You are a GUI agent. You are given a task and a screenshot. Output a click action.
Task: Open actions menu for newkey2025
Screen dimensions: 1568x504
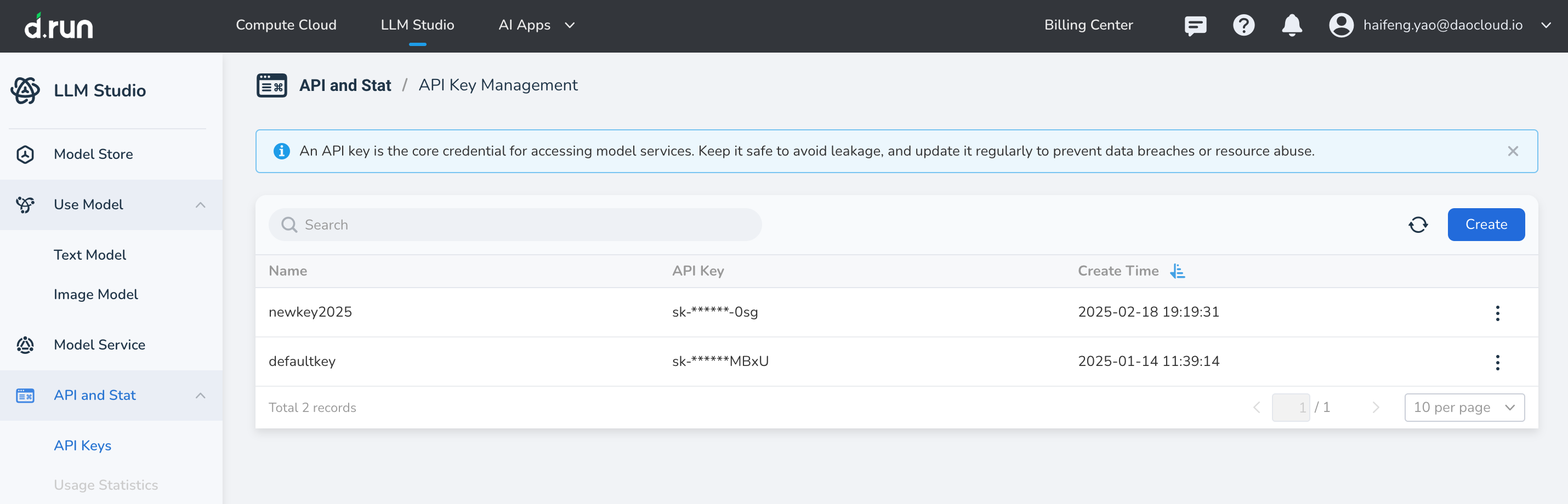1497,313
